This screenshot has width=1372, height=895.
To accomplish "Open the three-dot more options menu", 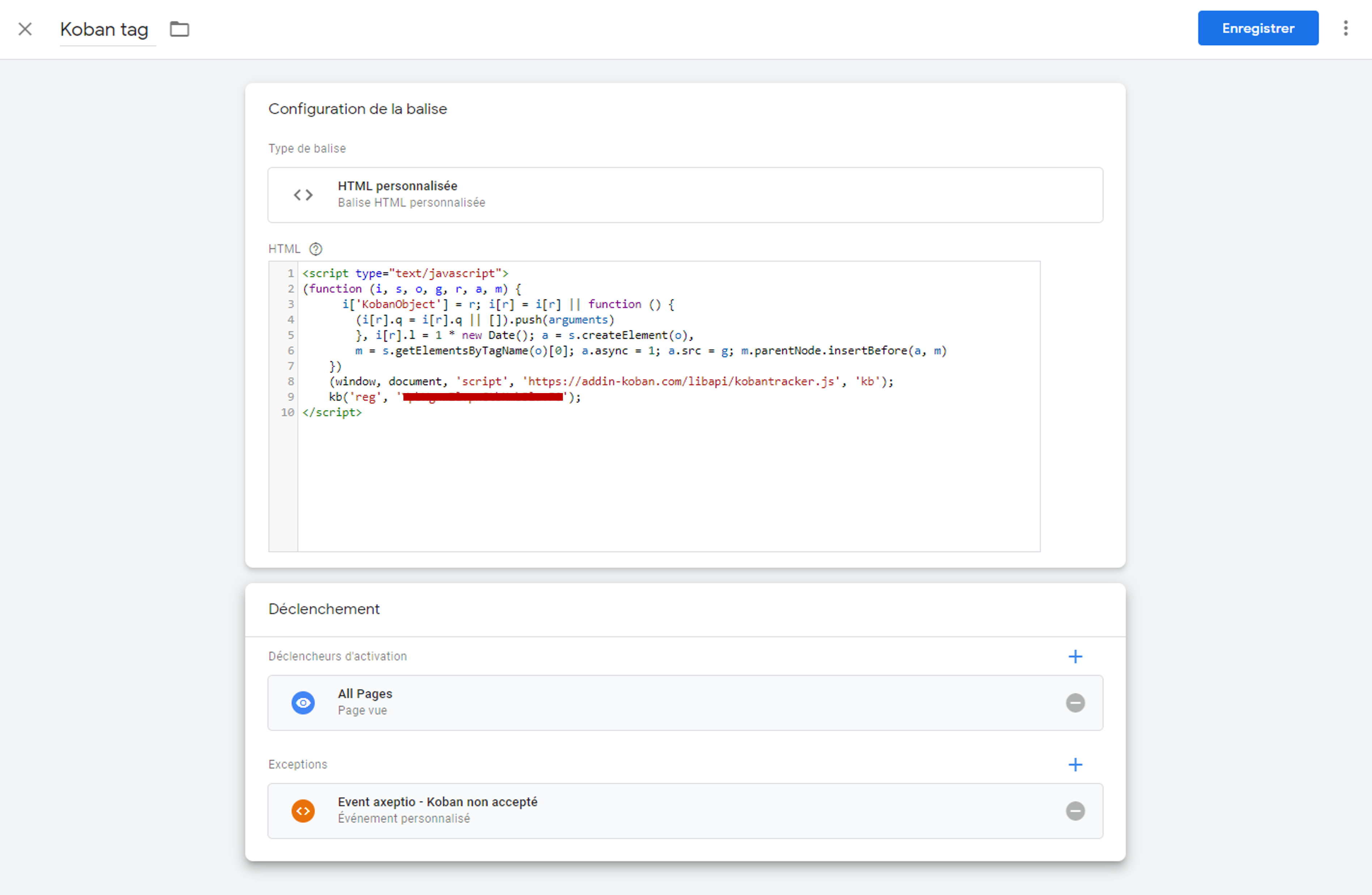I will 1346,28.
